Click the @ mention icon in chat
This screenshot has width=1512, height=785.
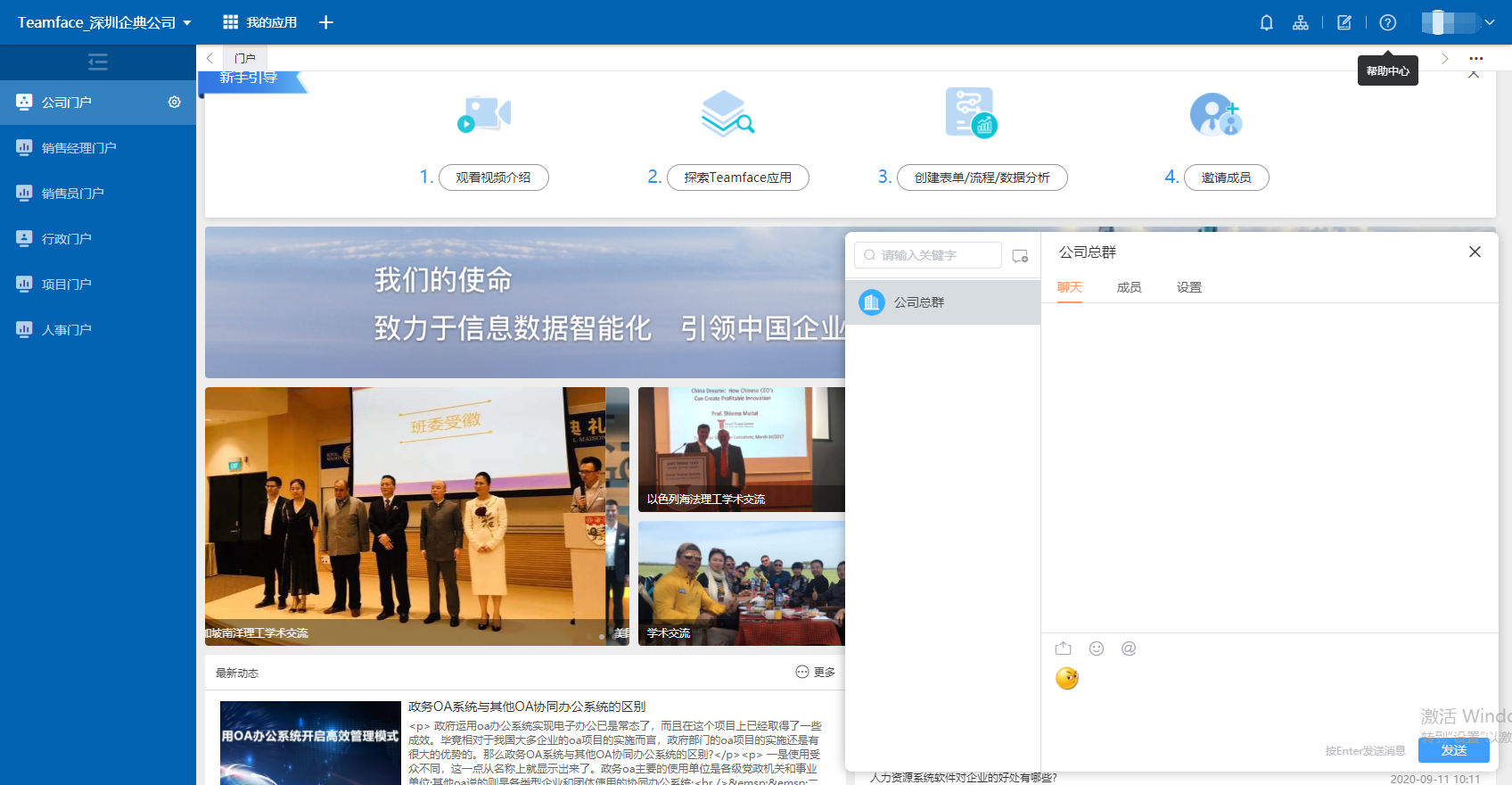1129,649
